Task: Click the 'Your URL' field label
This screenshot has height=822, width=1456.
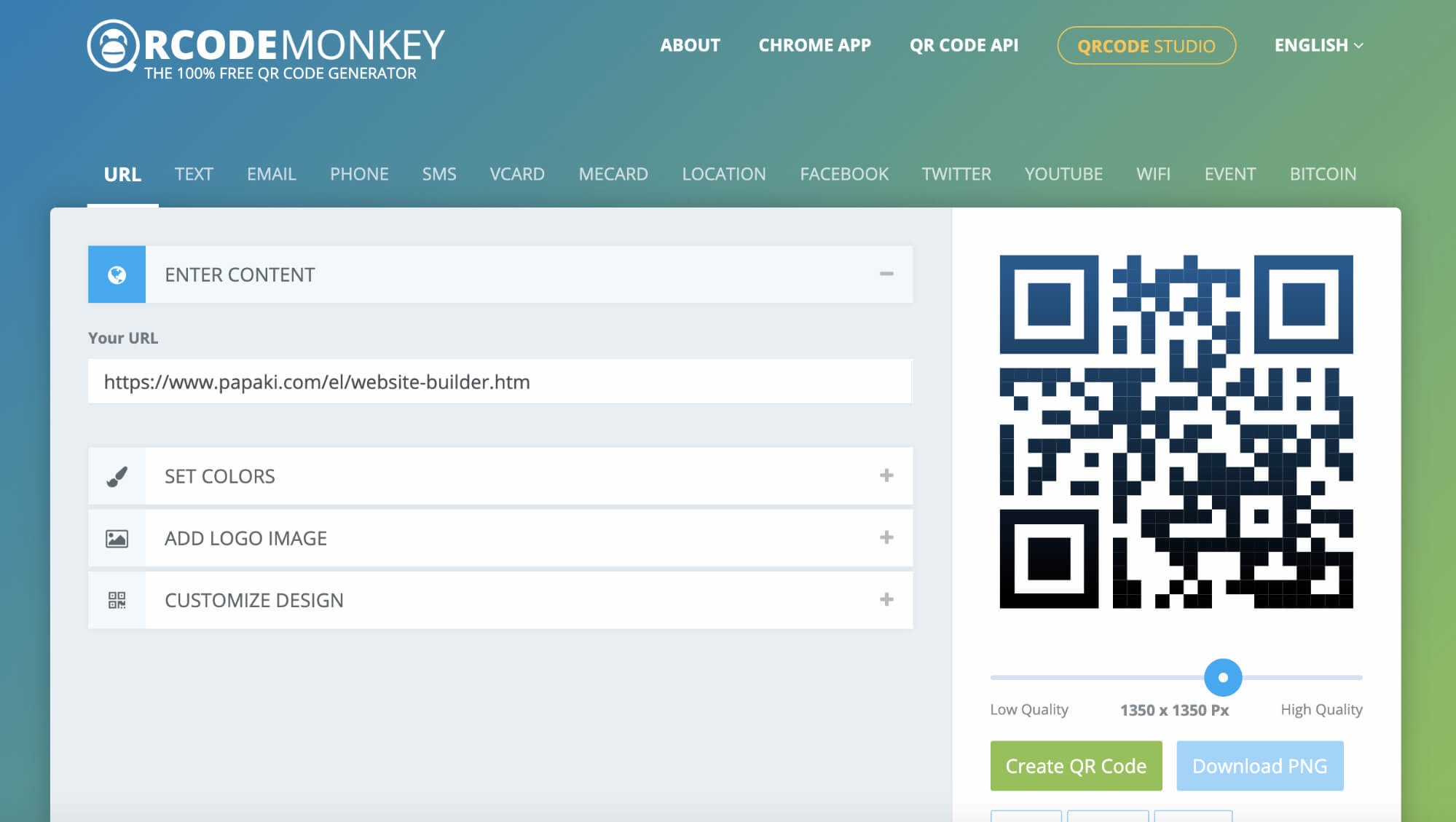Action: pyautogui.click(x=123, y=338)
